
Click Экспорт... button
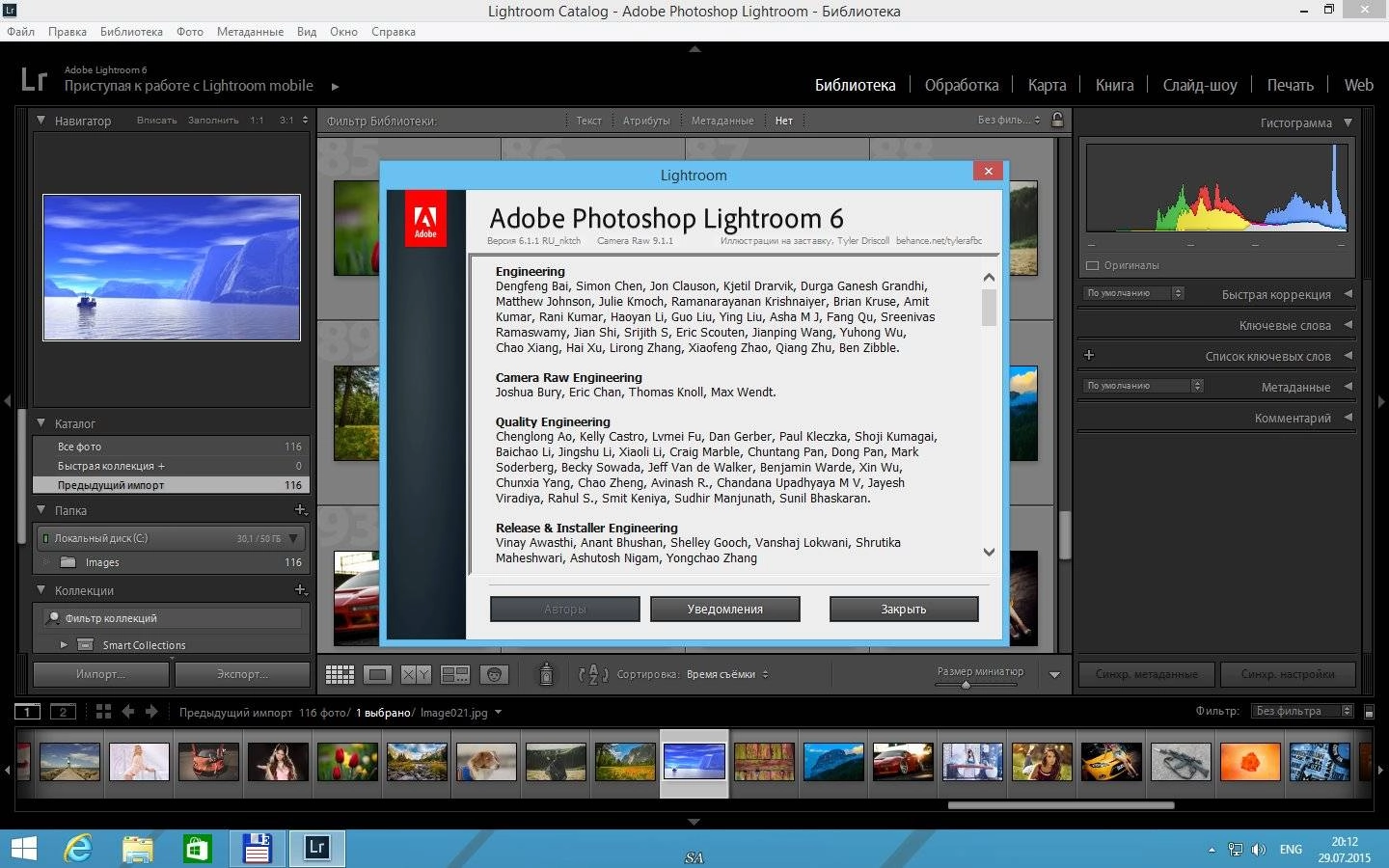tap(242, 674)
